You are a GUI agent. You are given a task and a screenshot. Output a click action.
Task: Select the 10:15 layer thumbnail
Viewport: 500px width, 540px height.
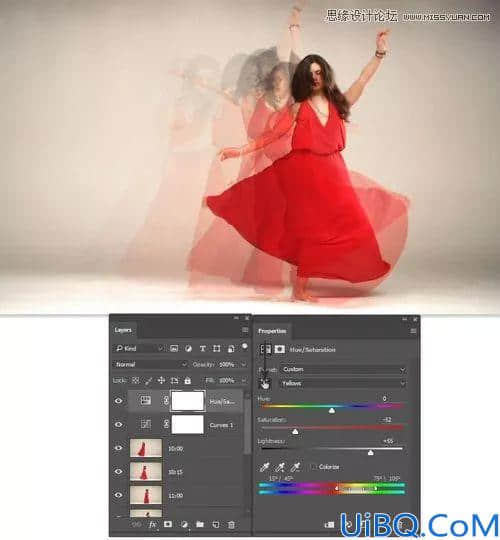click(x=146, y=471)
